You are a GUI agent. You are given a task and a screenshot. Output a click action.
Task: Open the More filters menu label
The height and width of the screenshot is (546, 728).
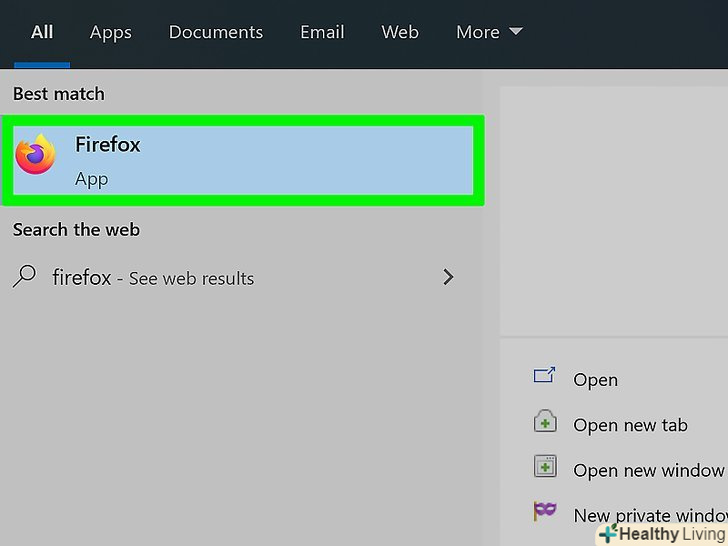(x=478, y=32)
